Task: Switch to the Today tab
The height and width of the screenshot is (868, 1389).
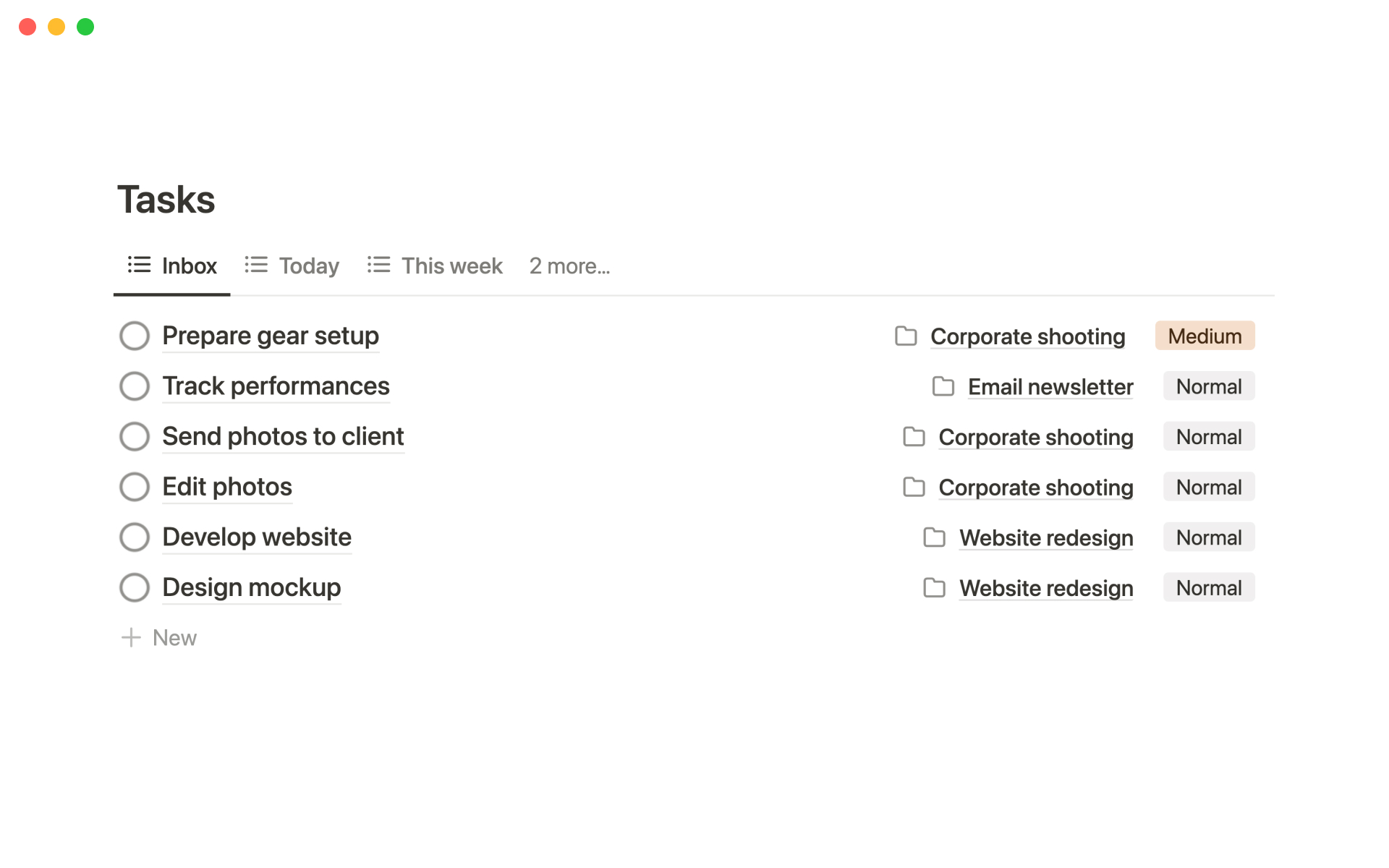Action: 308,266
